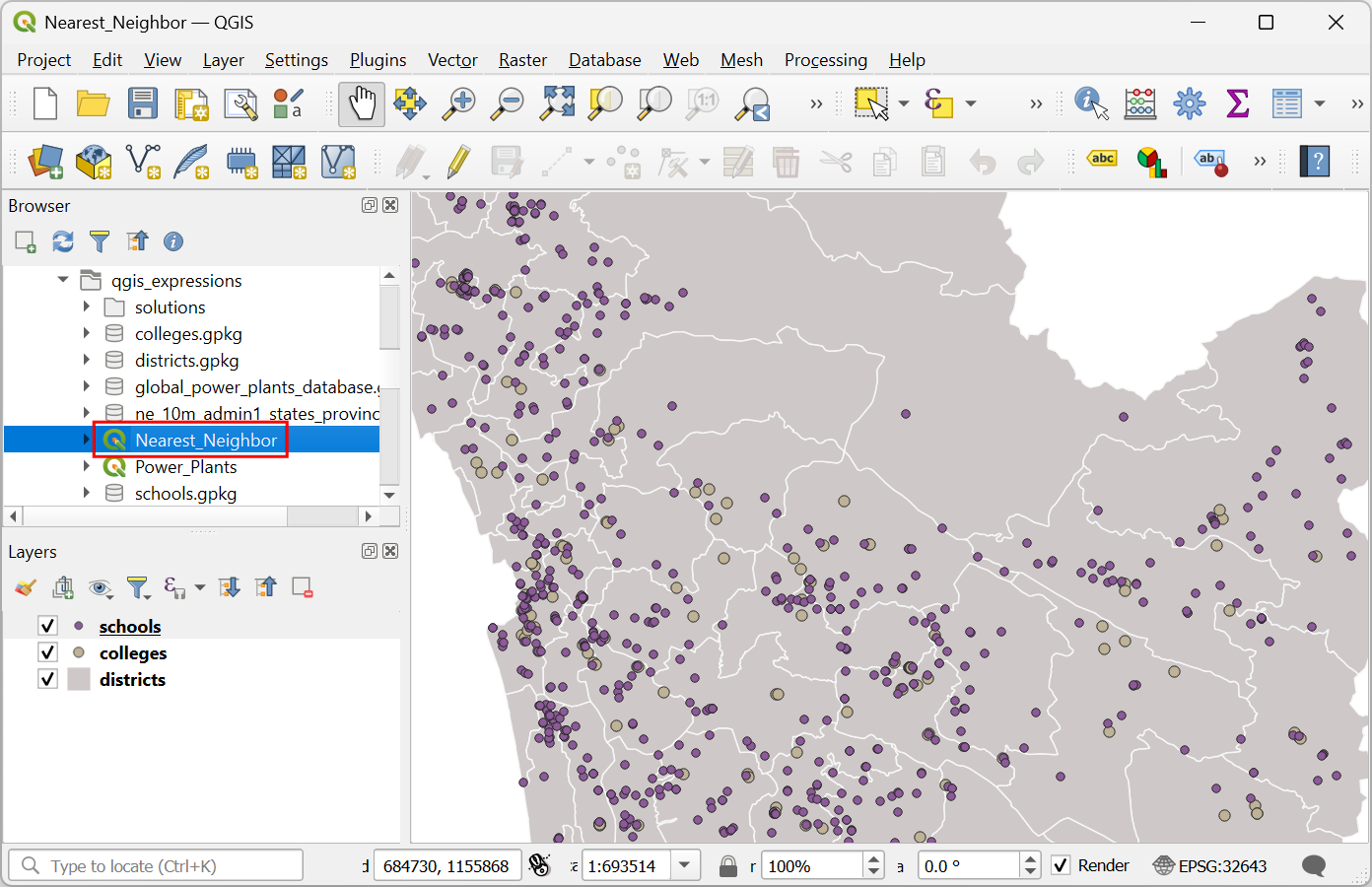This screenshot has width=1372, height=887.
Task: Open the Help question mark icon
Action: [x=1316, y=161]
